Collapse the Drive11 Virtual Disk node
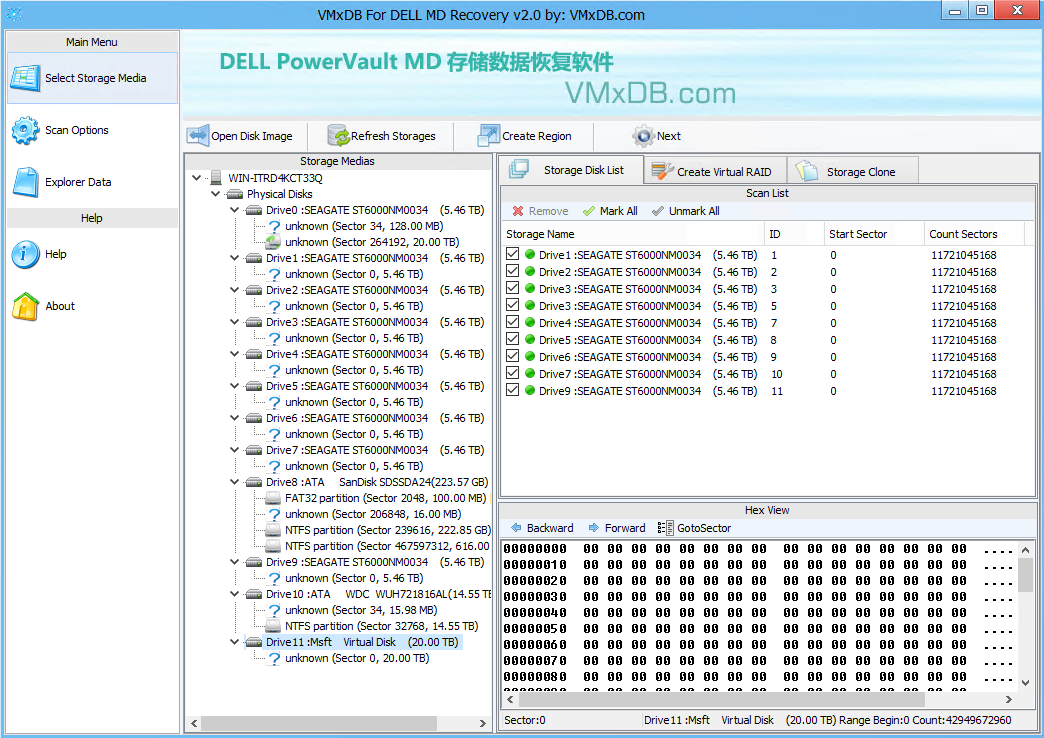Screen dimensions: 1044x738 coord(234,642)
